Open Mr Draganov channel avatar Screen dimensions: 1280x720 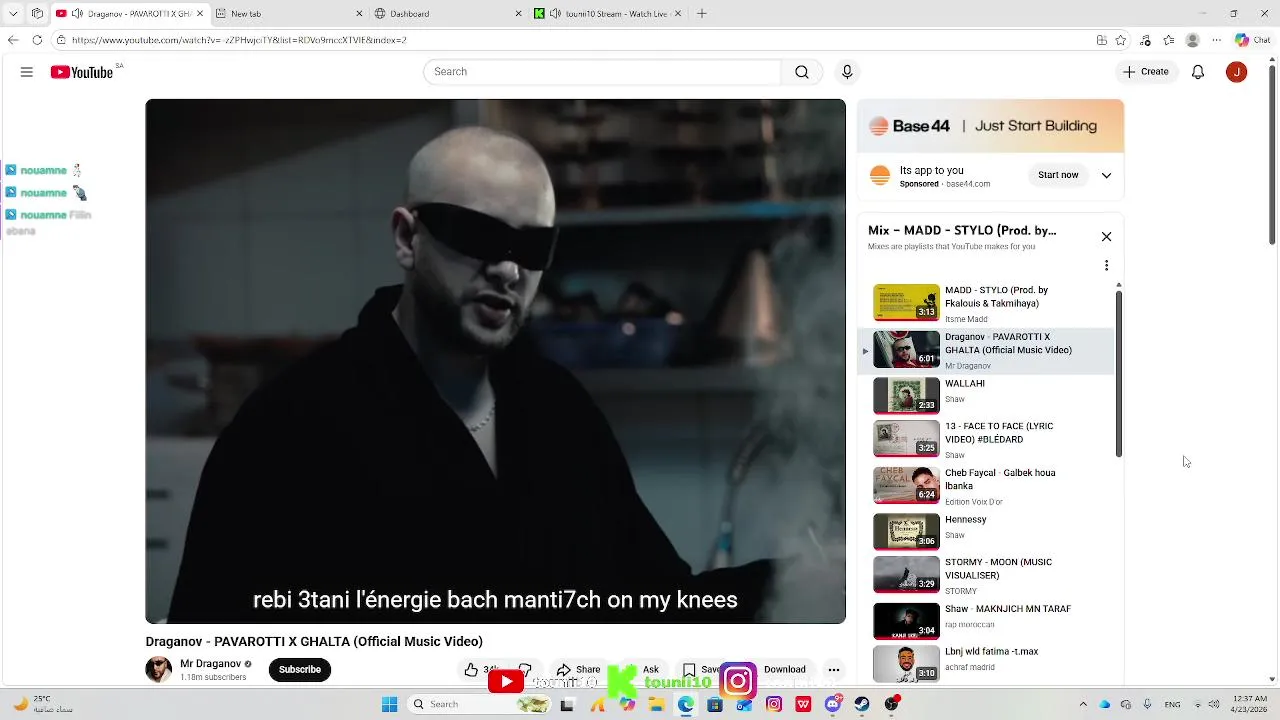(158, 669)
